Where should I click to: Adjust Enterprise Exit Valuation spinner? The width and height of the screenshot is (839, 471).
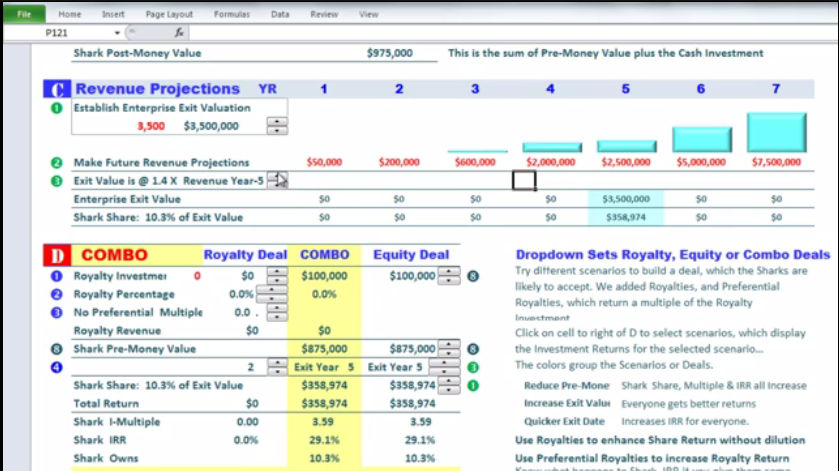coord(277,126)
